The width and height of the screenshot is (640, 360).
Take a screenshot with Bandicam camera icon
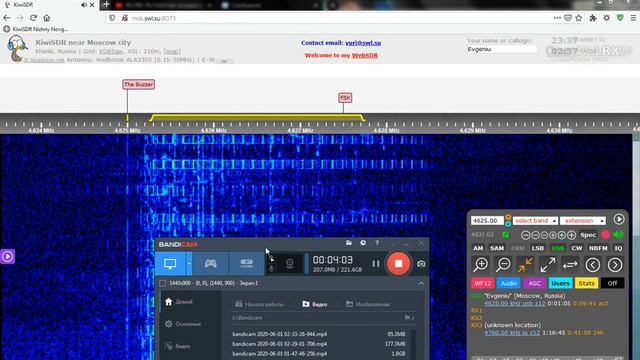point(421,264)
